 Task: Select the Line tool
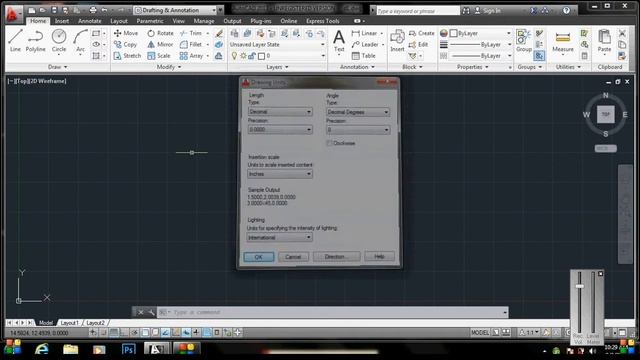(15, 40)
